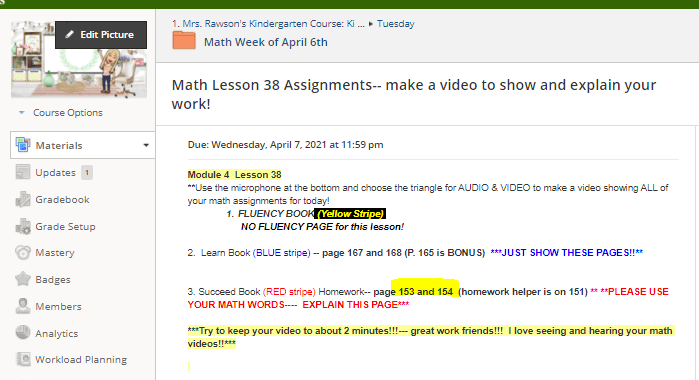Select Workload Planning in the sidebar
This screenshot has height=380, width=699.
coord(81,359)
